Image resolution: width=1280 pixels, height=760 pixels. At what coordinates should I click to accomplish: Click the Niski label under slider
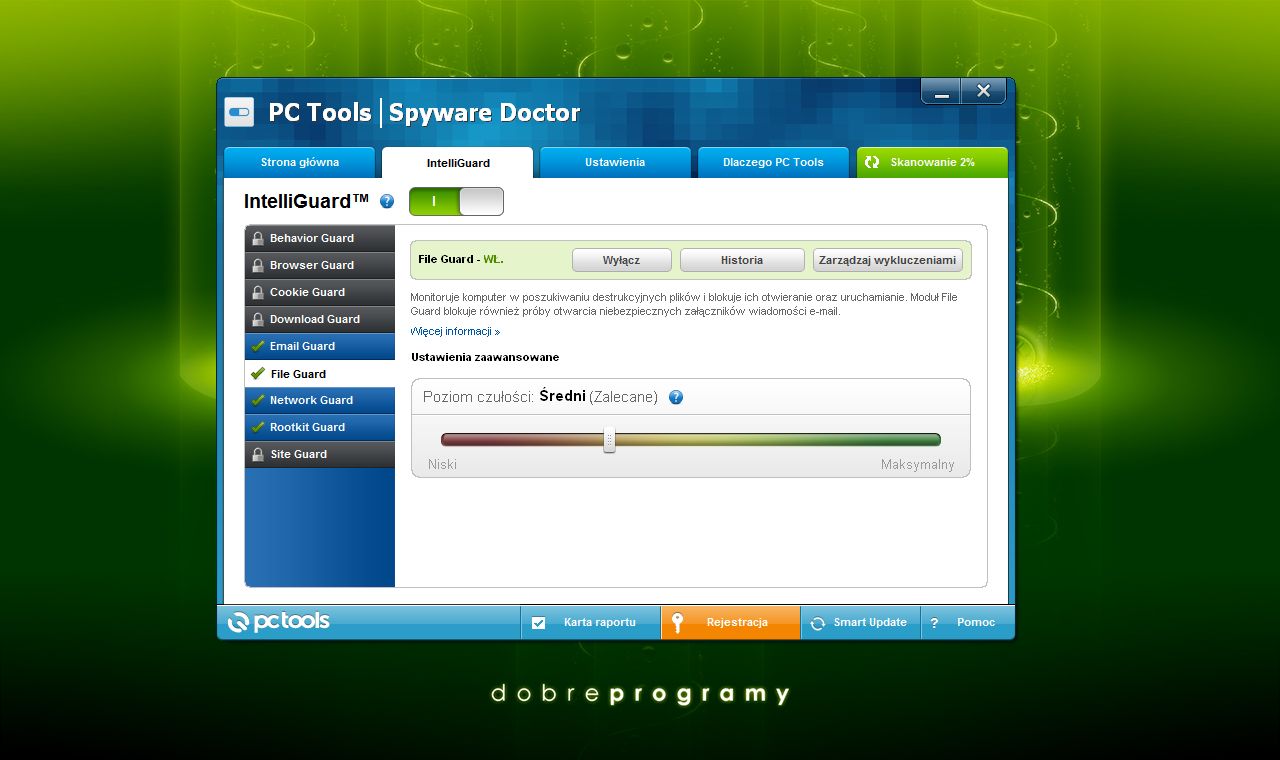(x=442, y=465)
